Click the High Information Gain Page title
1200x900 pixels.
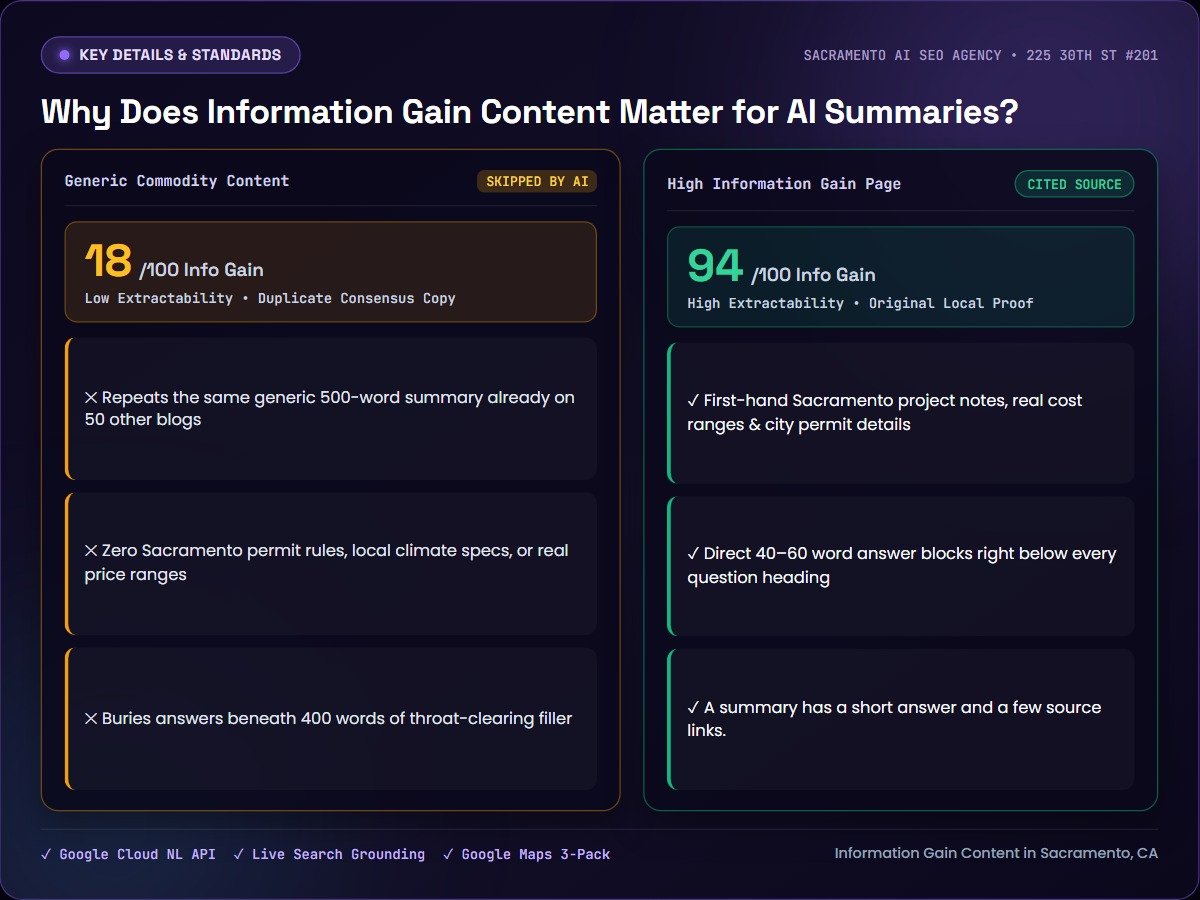click(784, 184)
